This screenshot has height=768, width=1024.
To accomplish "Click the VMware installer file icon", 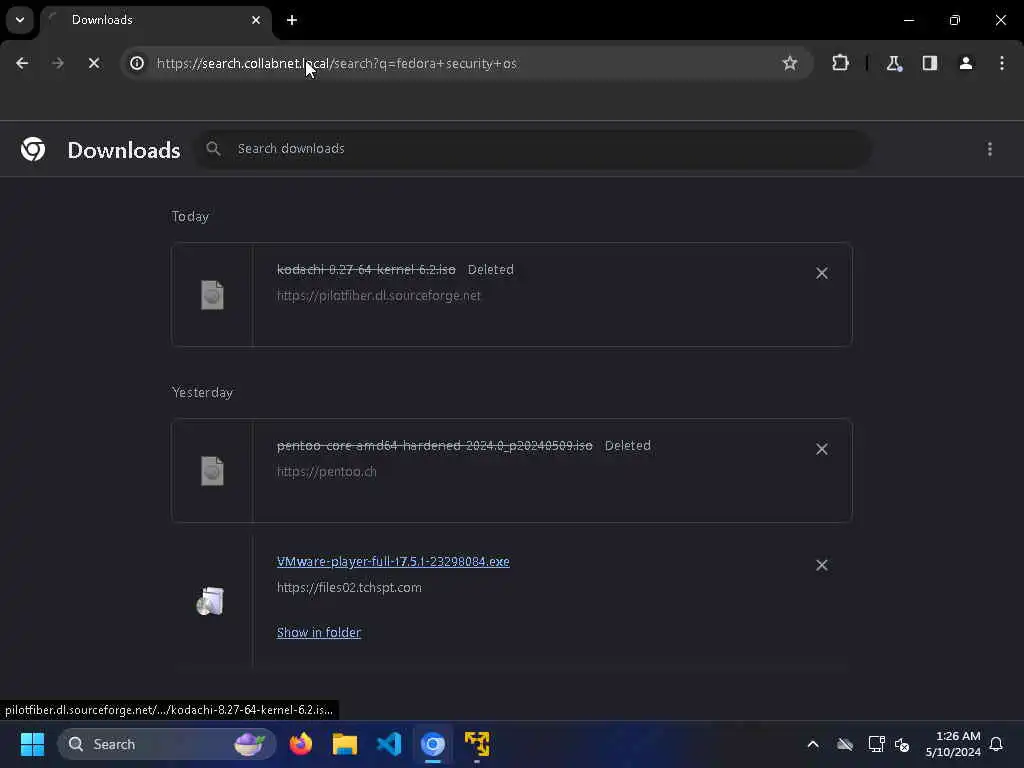I will [x=210, y=601].
